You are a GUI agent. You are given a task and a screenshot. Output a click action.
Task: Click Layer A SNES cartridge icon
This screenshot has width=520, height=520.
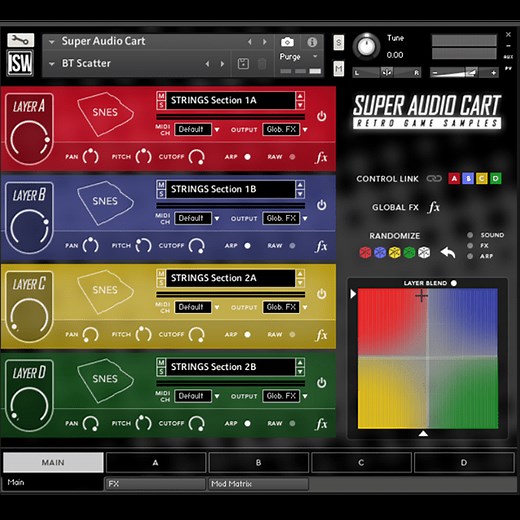pos(105,114)
